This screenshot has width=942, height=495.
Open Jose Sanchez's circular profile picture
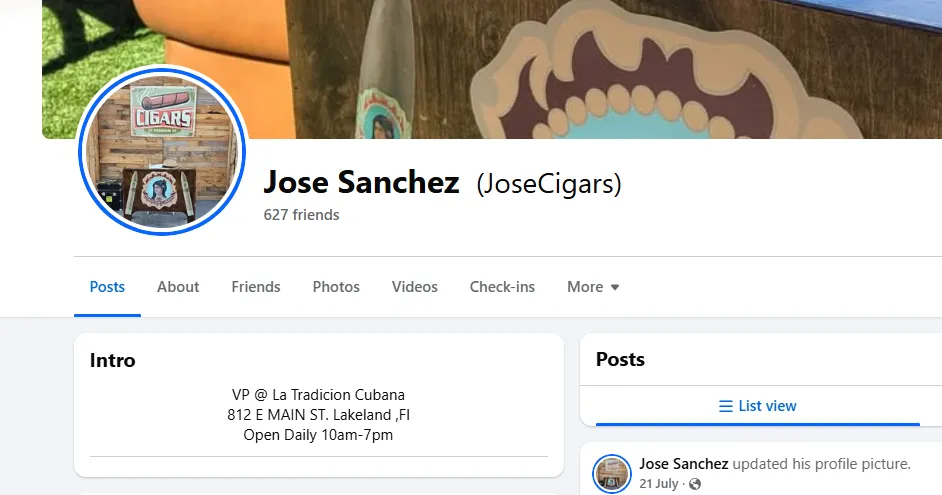pos(162,151)
